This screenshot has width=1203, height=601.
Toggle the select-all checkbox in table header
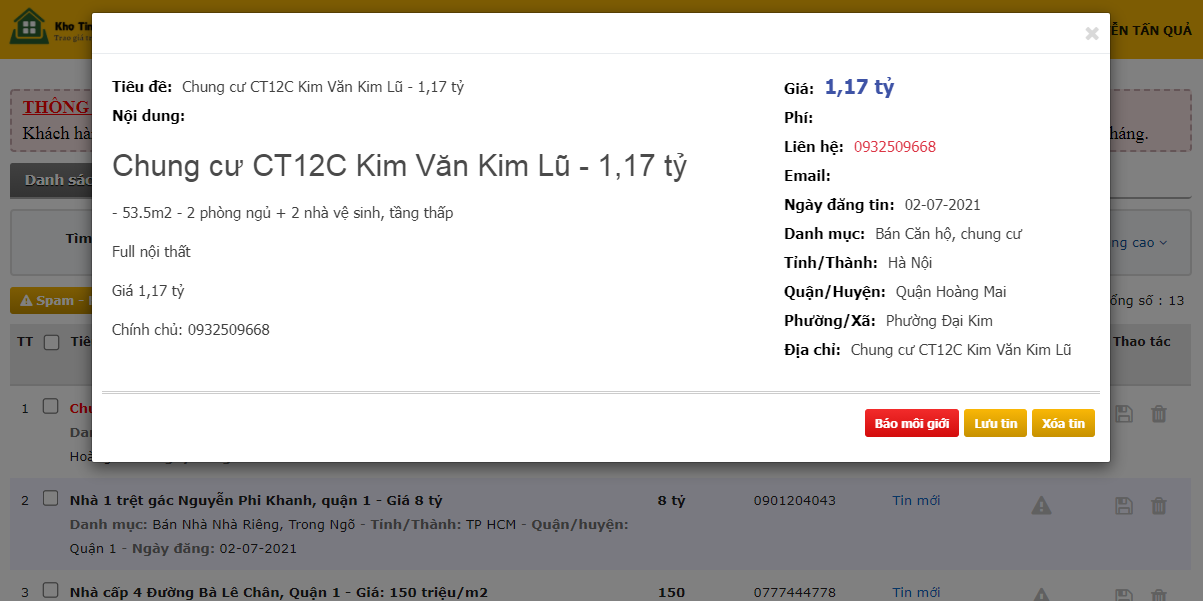click(x=51, y=342)
